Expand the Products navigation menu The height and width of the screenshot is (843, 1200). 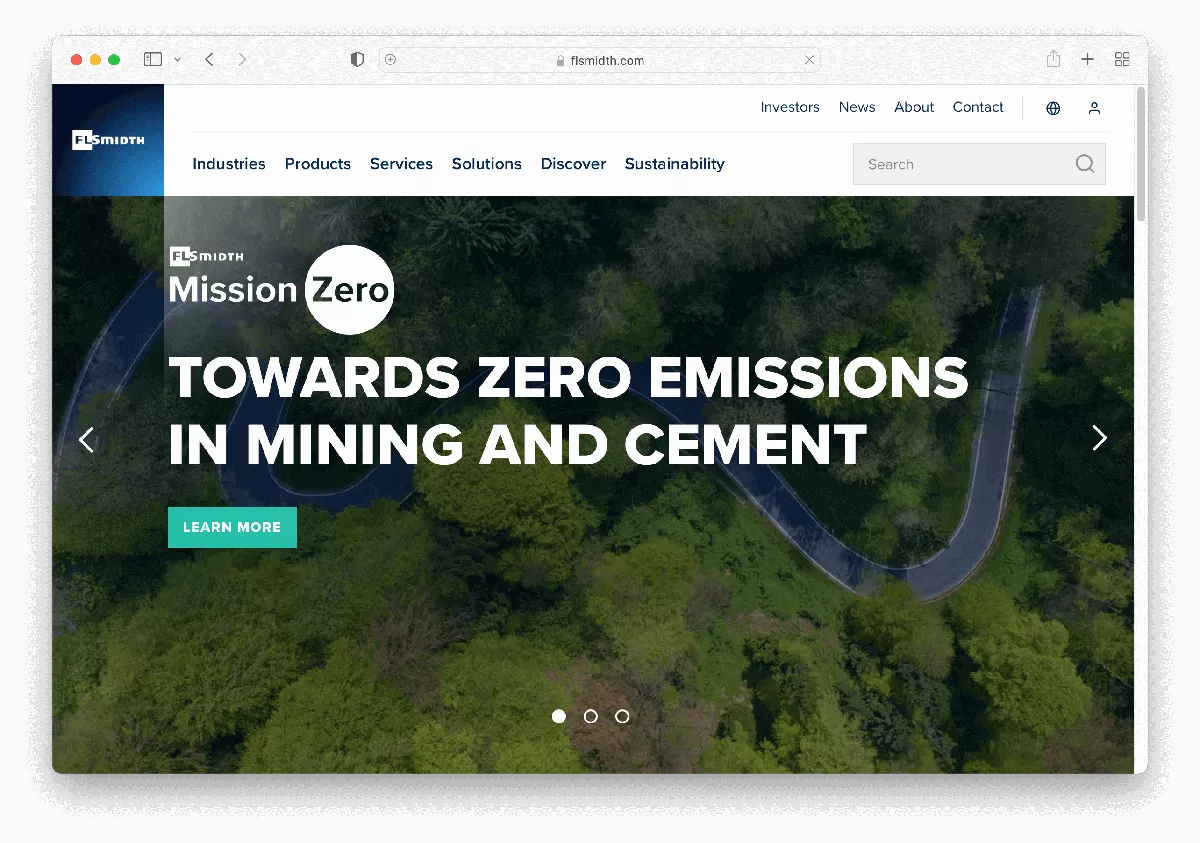tap(318, 164)
